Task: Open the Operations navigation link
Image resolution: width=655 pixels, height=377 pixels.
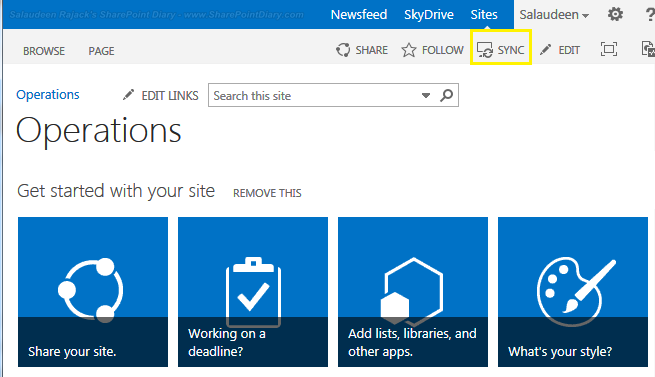Action: click(x=48, y=95)
